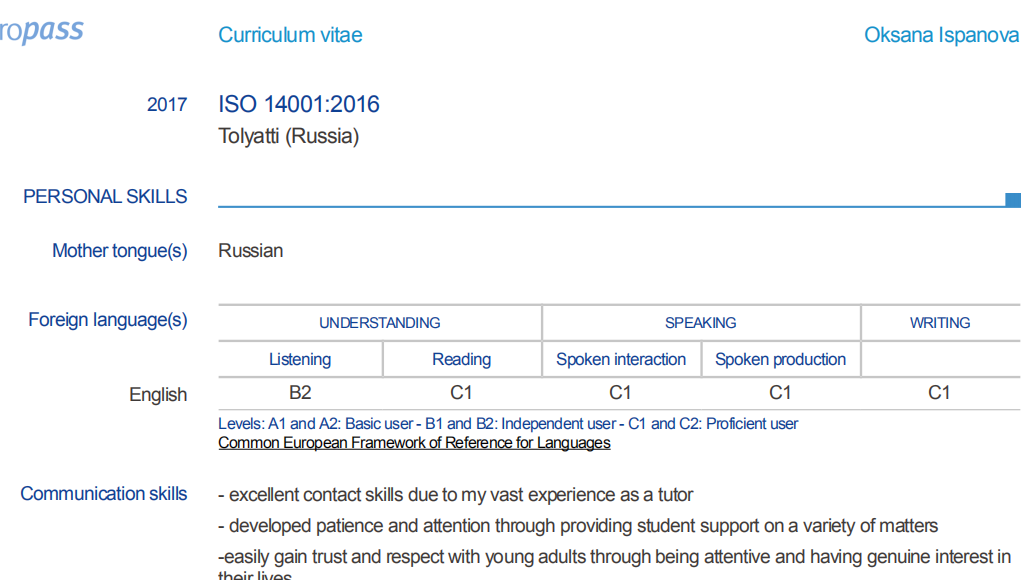This screenshot has height=580, width=1021.
Task: Click the year 2017 beside the ISO entry
Action: (x=167, y=105)
